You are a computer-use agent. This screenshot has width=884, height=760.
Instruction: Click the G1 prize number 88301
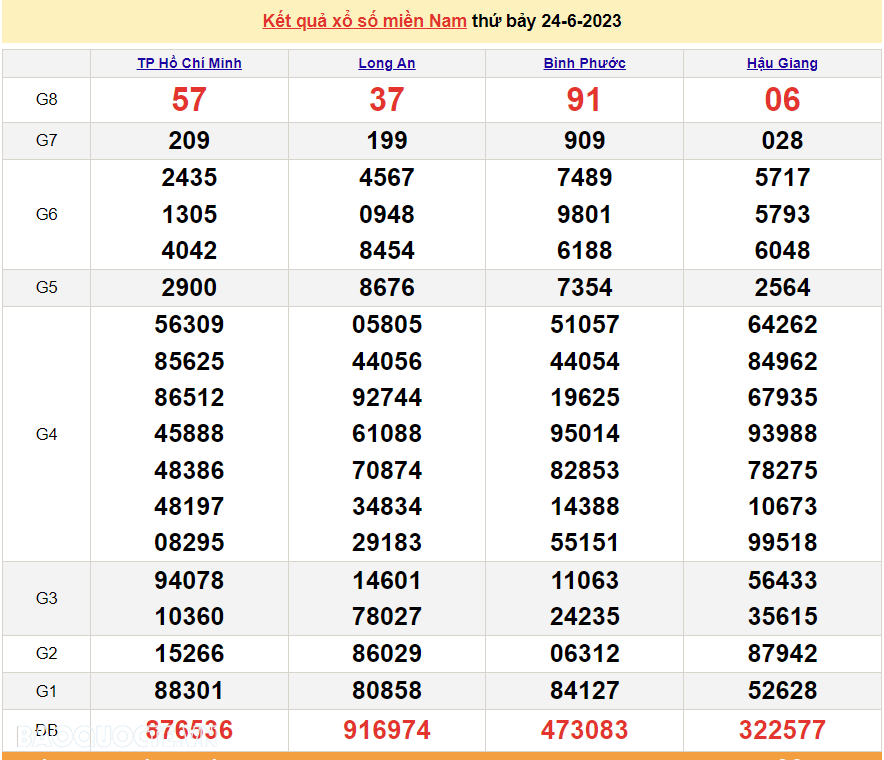coord(189,690)
